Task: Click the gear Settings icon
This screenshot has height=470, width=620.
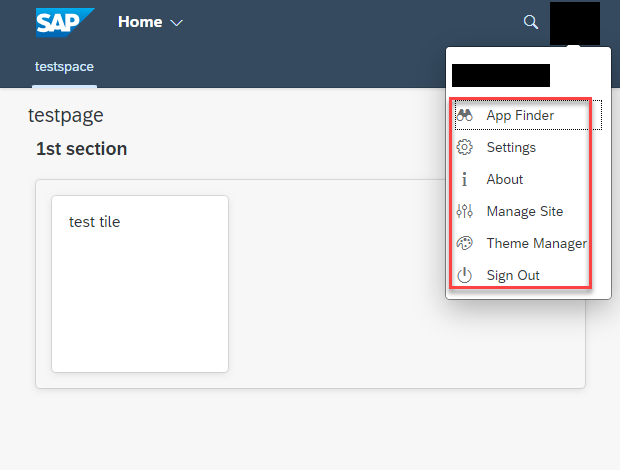Action: [x=464, y=147]
